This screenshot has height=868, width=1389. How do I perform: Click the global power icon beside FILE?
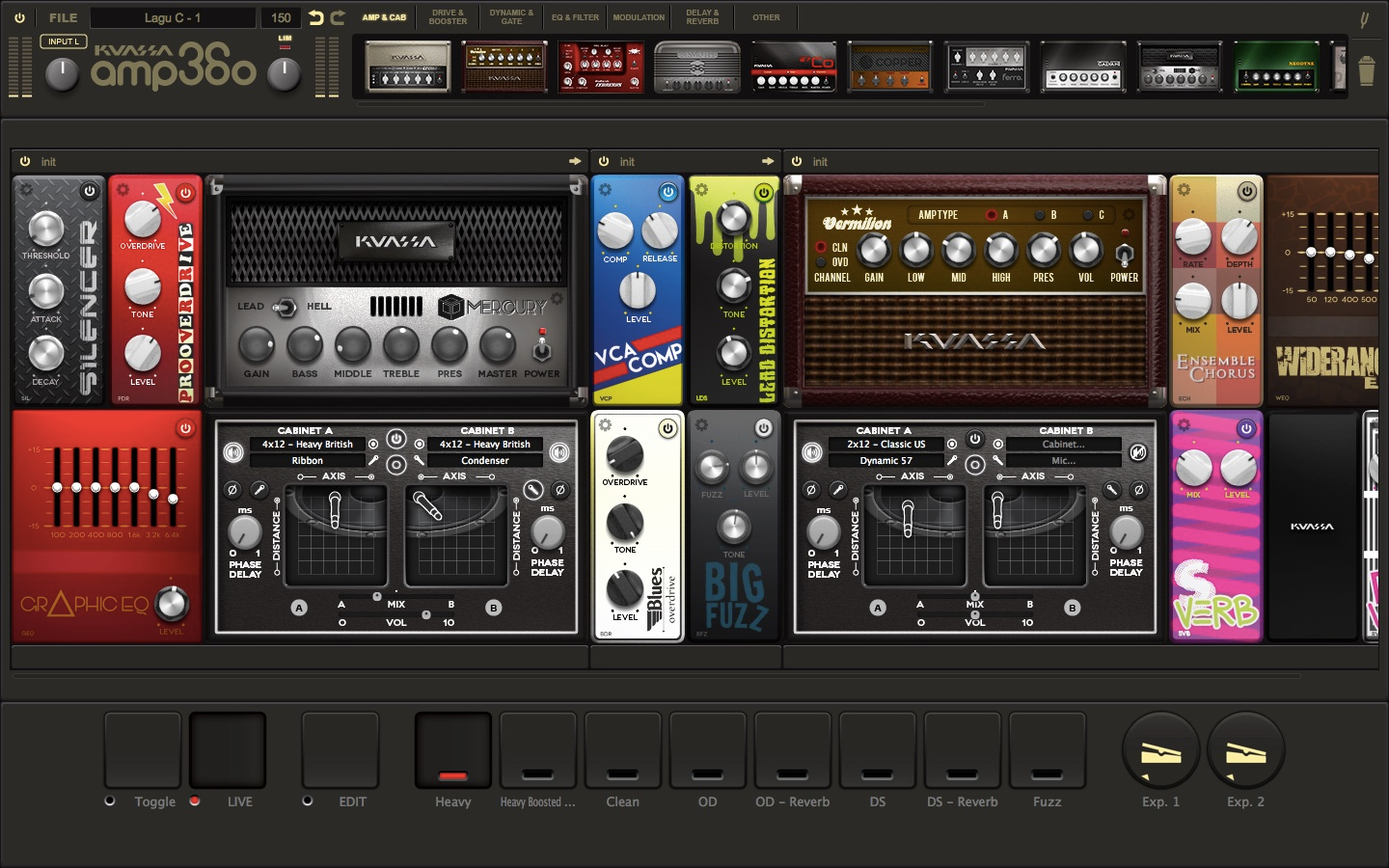[19, 17]
